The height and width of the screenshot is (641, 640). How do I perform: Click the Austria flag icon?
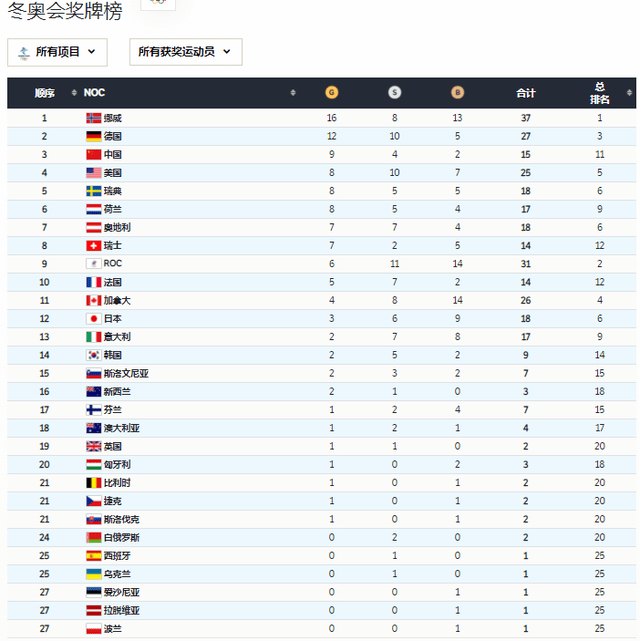94,227
